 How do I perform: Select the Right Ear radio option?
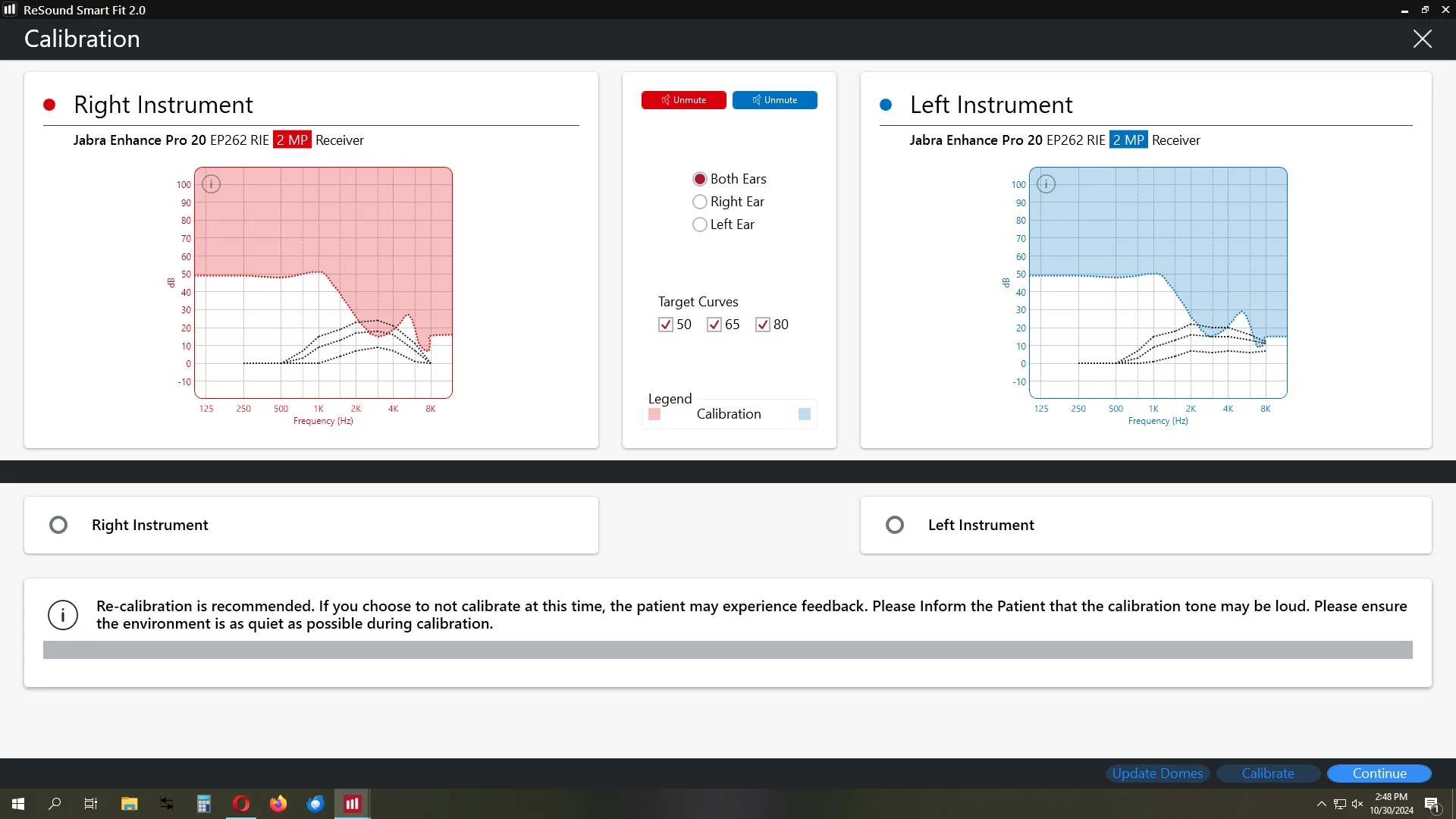tap(700, 202)
